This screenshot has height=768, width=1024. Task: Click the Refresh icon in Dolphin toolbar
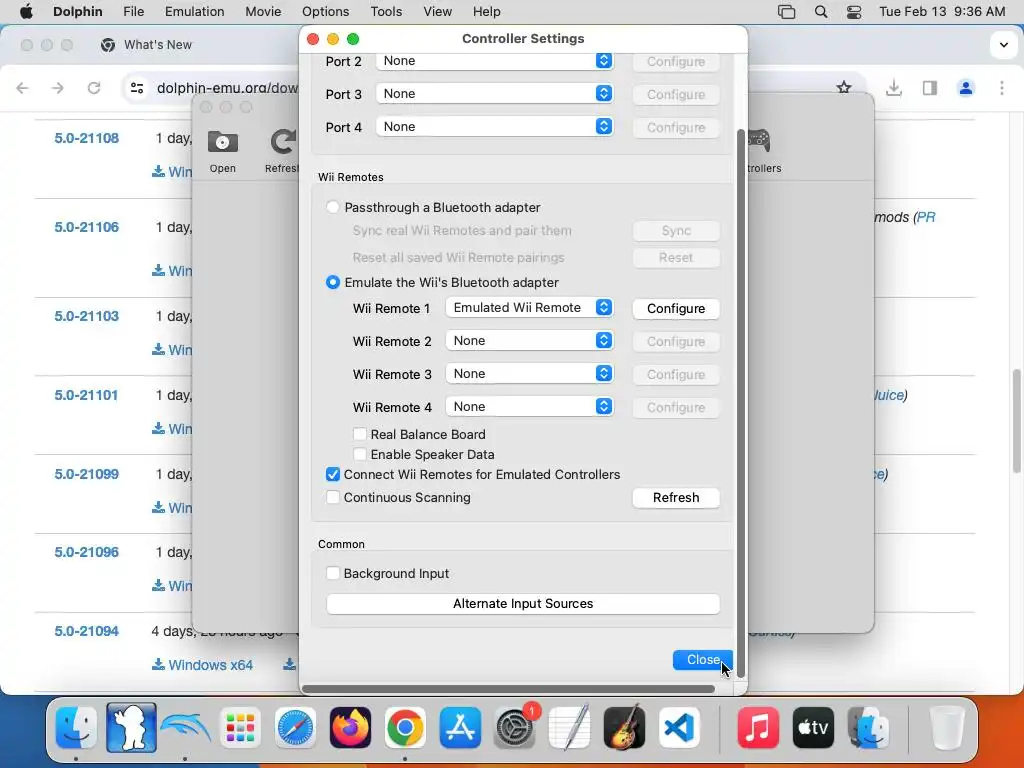pyautogui.click(x=283, y=142)
